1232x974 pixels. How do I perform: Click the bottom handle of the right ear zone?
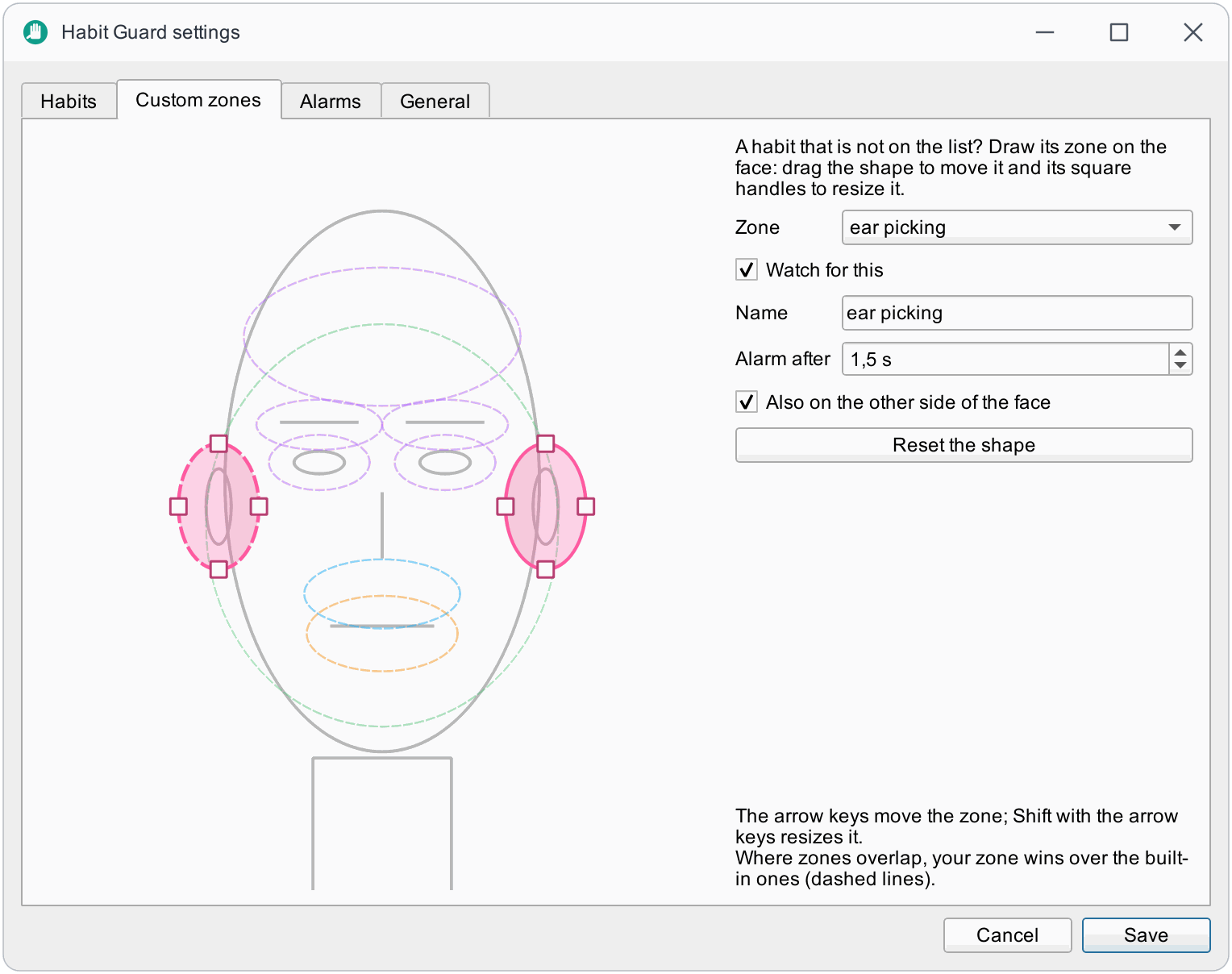[x=546, y=569]
